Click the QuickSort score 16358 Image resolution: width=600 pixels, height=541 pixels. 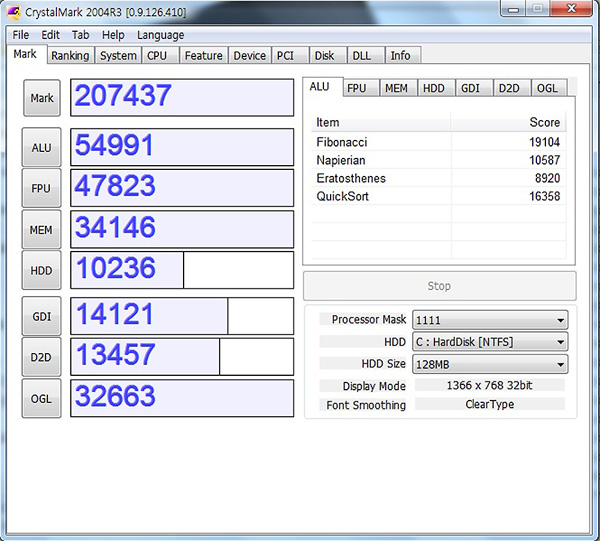[544, 196]
